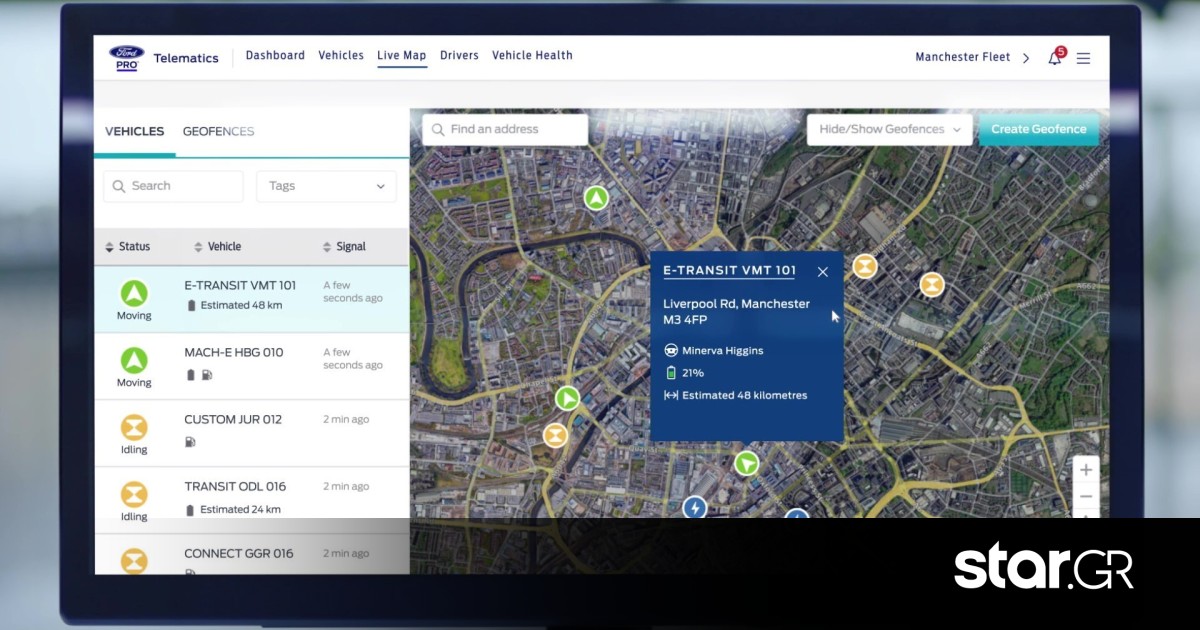Sort the list by the Signal column
This screenshot has width=1200, height=630.
coord(344,247)
